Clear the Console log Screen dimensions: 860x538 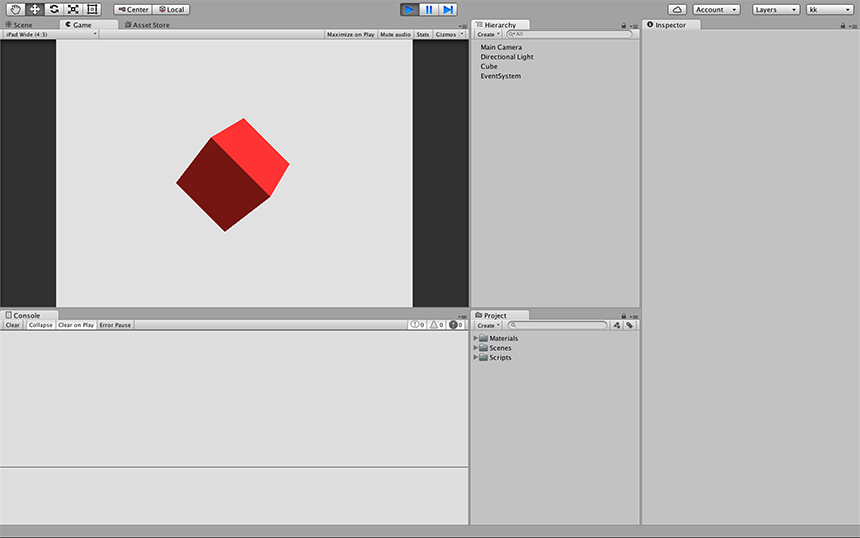click(13, 325)
